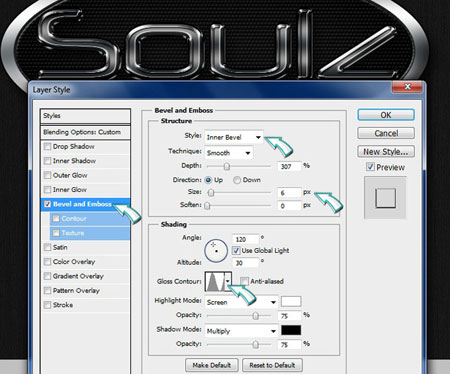Enable the Texture sub-option checkbox
Image resolution: width=450 pixels, height=374 pixels.
tap(56, 233)
